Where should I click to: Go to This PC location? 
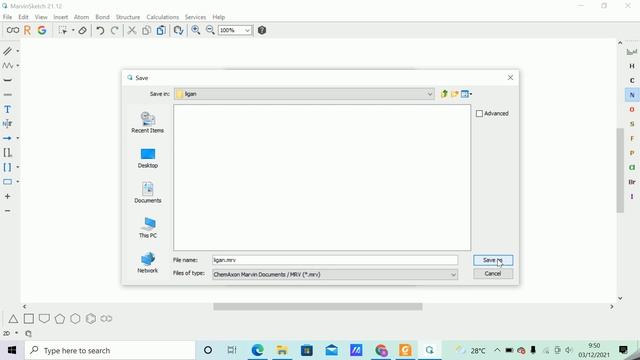(147, 227)
